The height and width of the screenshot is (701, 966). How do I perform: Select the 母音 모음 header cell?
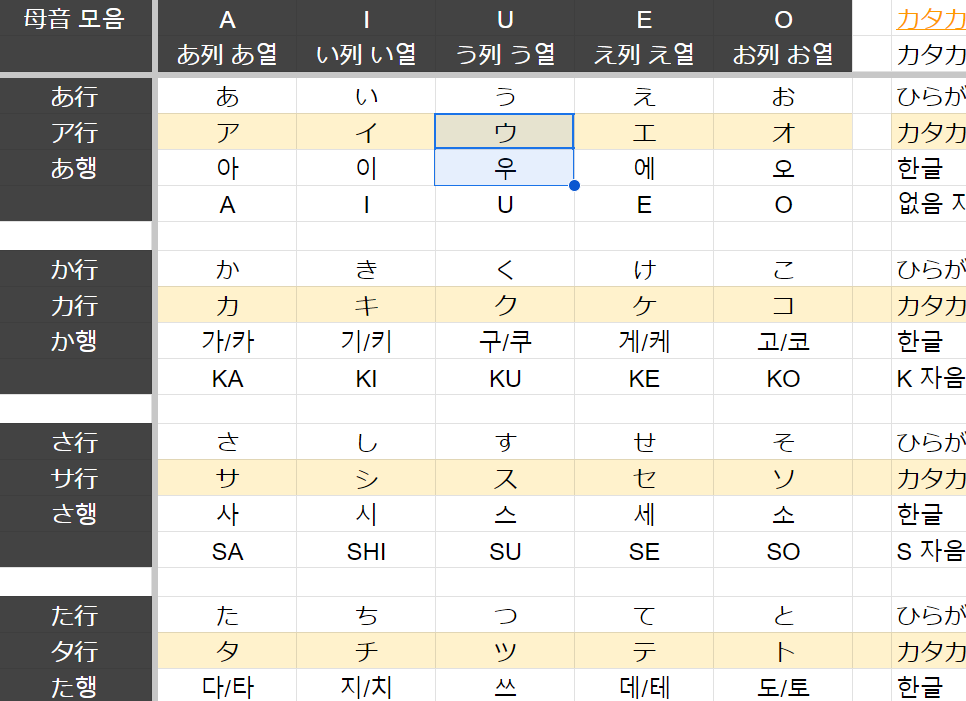[x=75, y=19]
